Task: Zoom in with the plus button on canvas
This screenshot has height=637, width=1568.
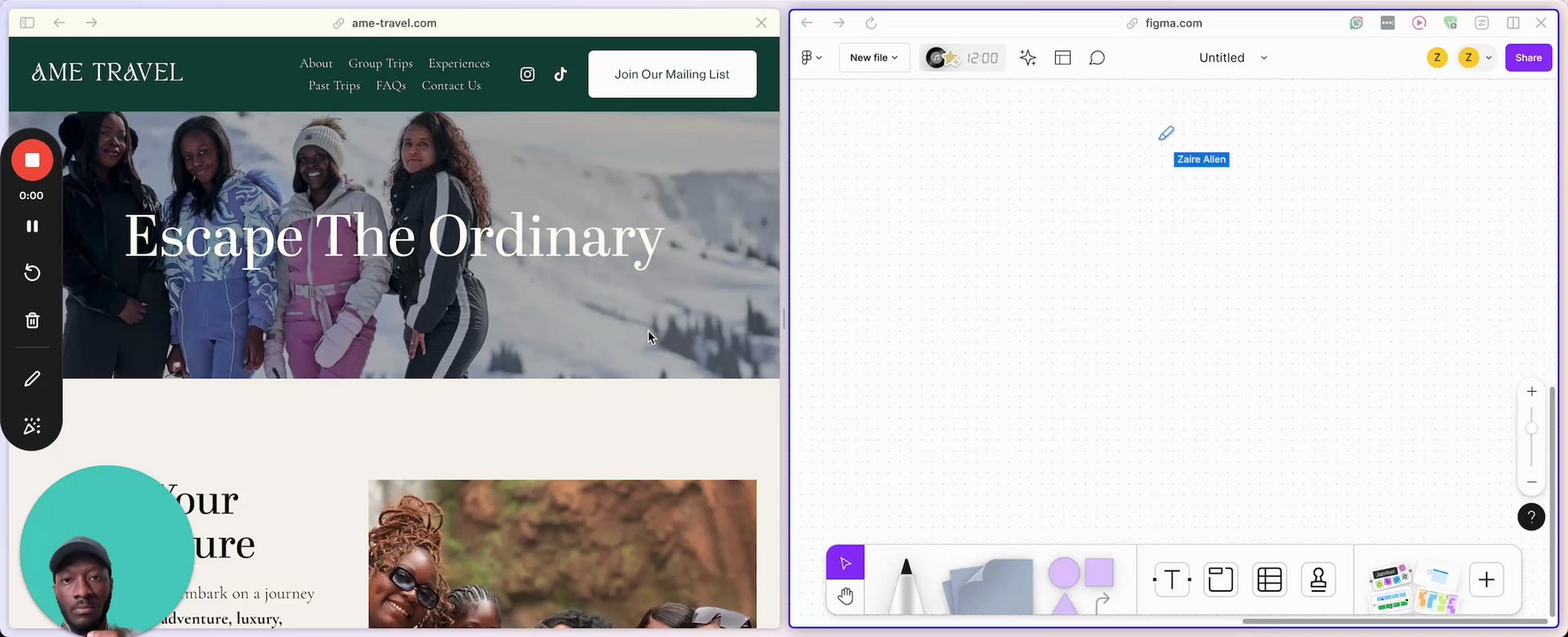Action: coord(1532,392)
